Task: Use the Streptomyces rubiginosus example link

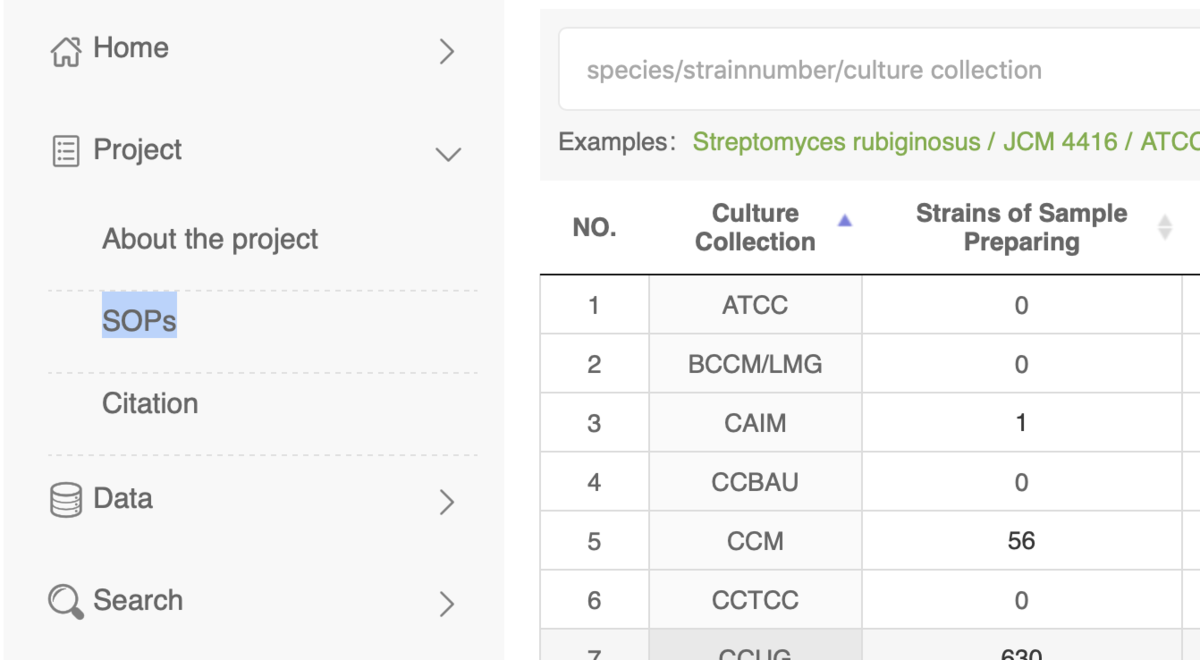Action: click(x=836, y=142)
